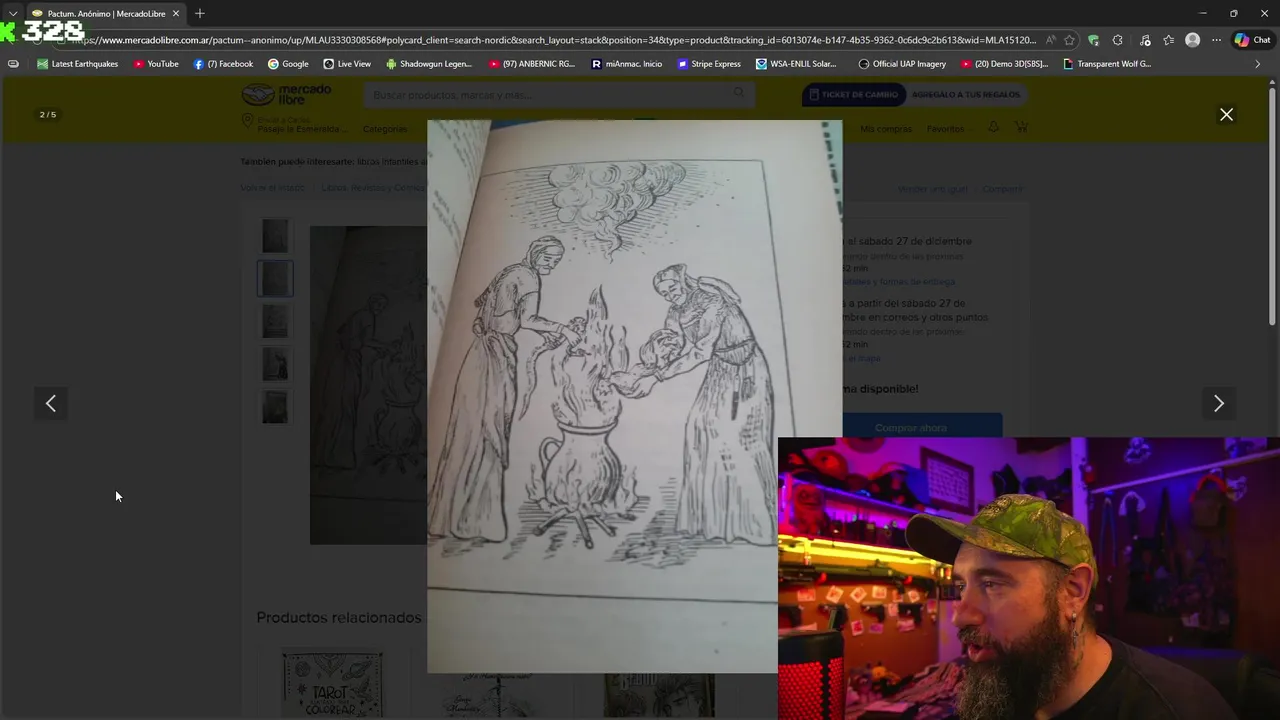Click the Mercado Libre logo
The width and height of the screenshot is (1280, 720).
[x=286, y=95]
